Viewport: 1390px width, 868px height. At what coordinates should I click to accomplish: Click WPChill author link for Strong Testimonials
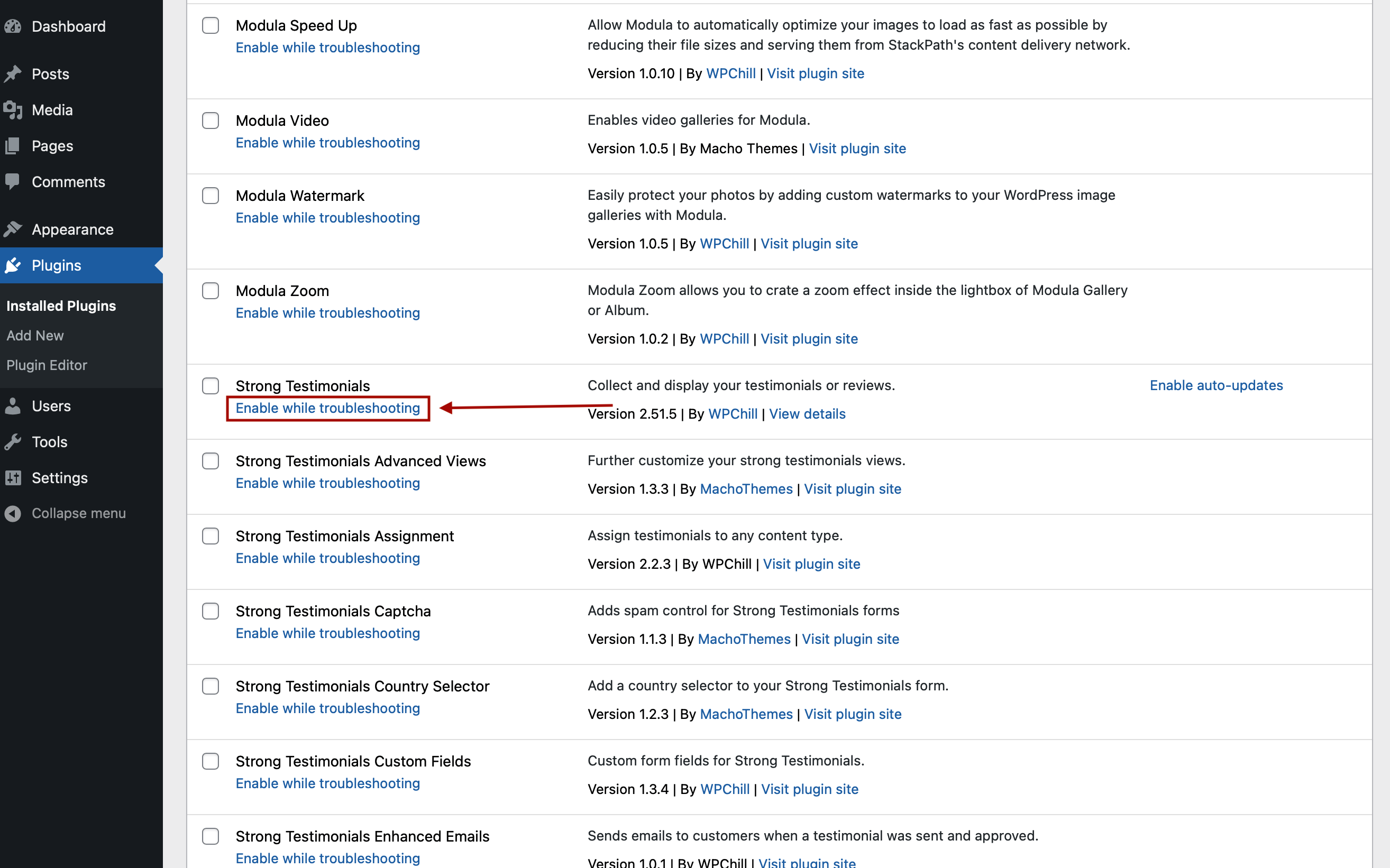point(733,414)
